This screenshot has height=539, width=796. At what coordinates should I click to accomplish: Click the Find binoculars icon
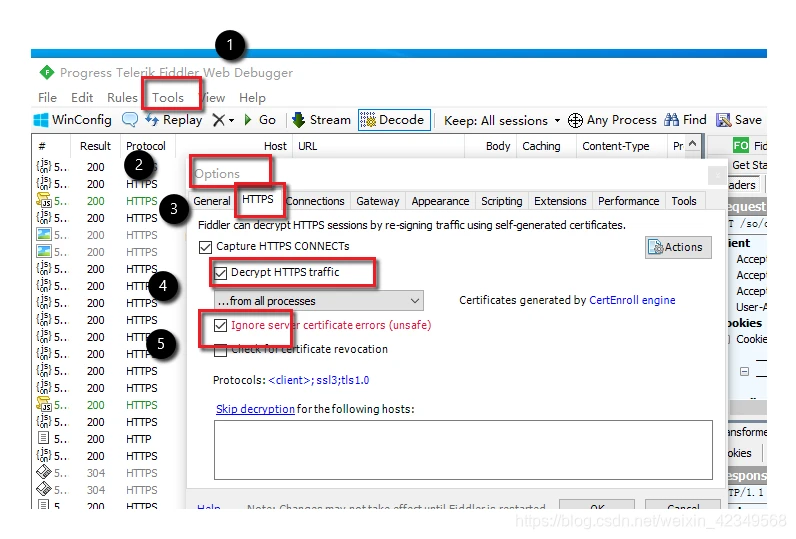[671, 120]
